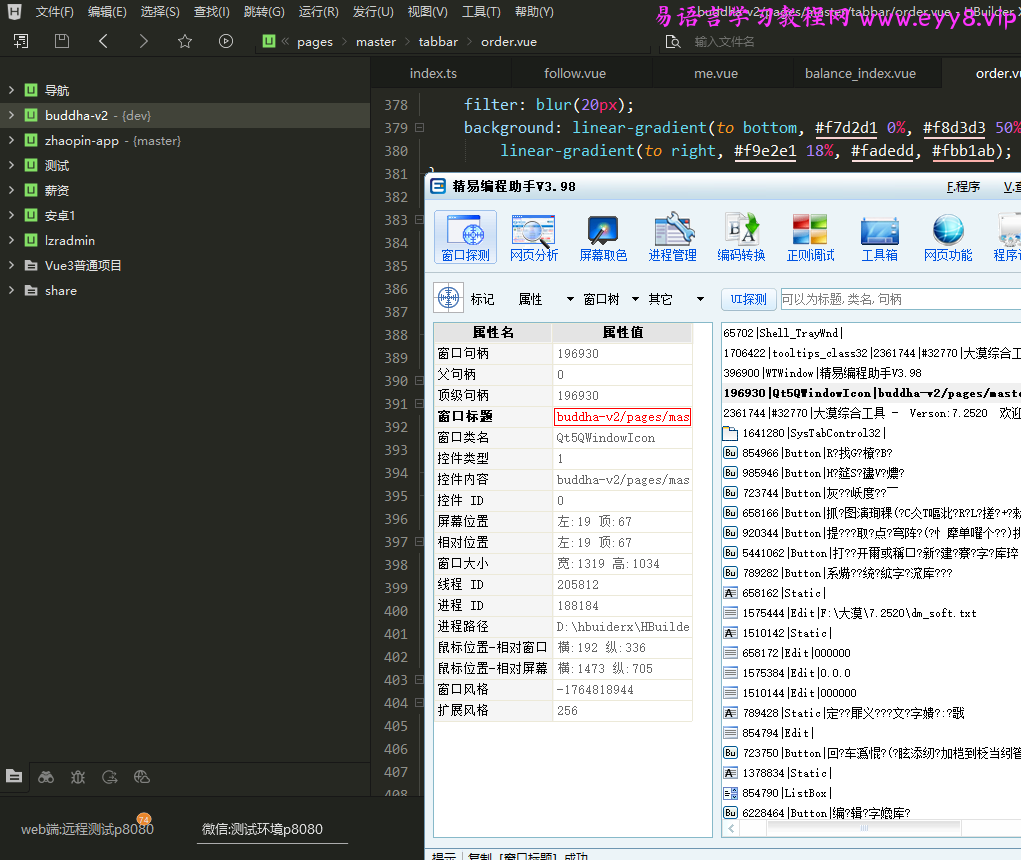Image resolution: width=1021 pixels, height=860 pixels.
Task: Click the star bookmark icon in toolbar
Action: pos(184,41)
